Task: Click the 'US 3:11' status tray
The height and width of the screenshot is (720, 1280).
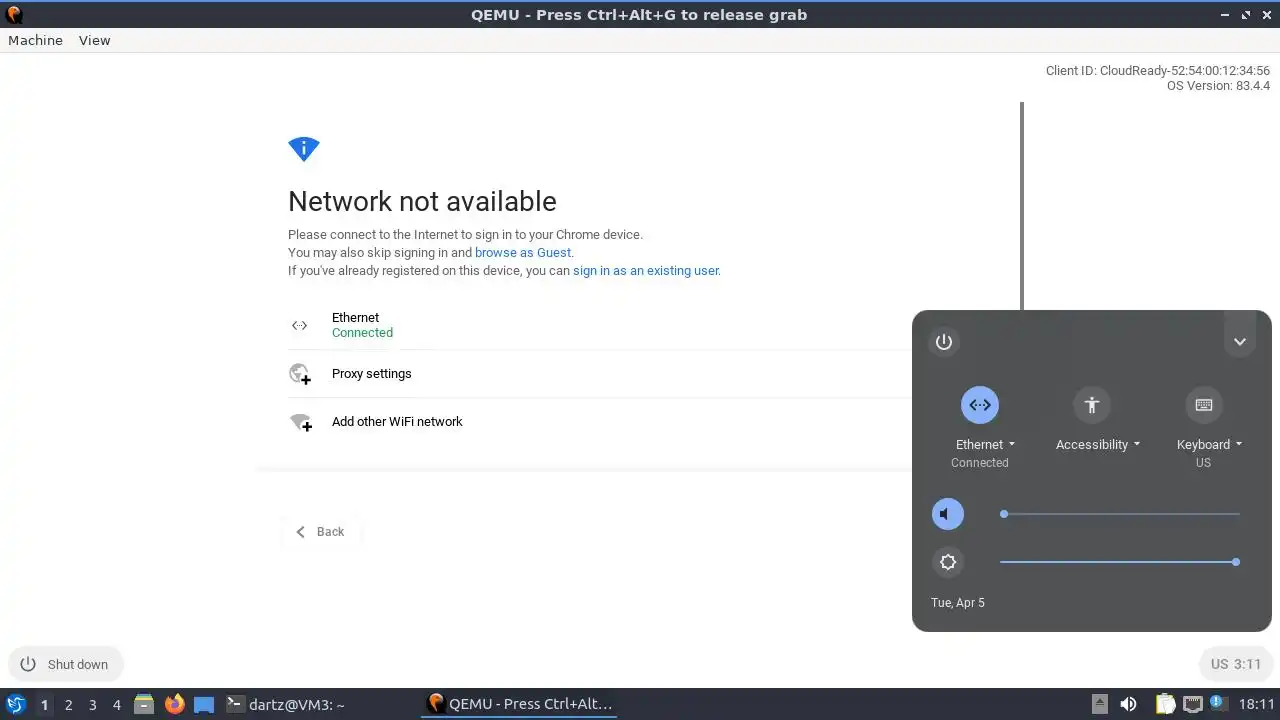Action: point(1235,664)
